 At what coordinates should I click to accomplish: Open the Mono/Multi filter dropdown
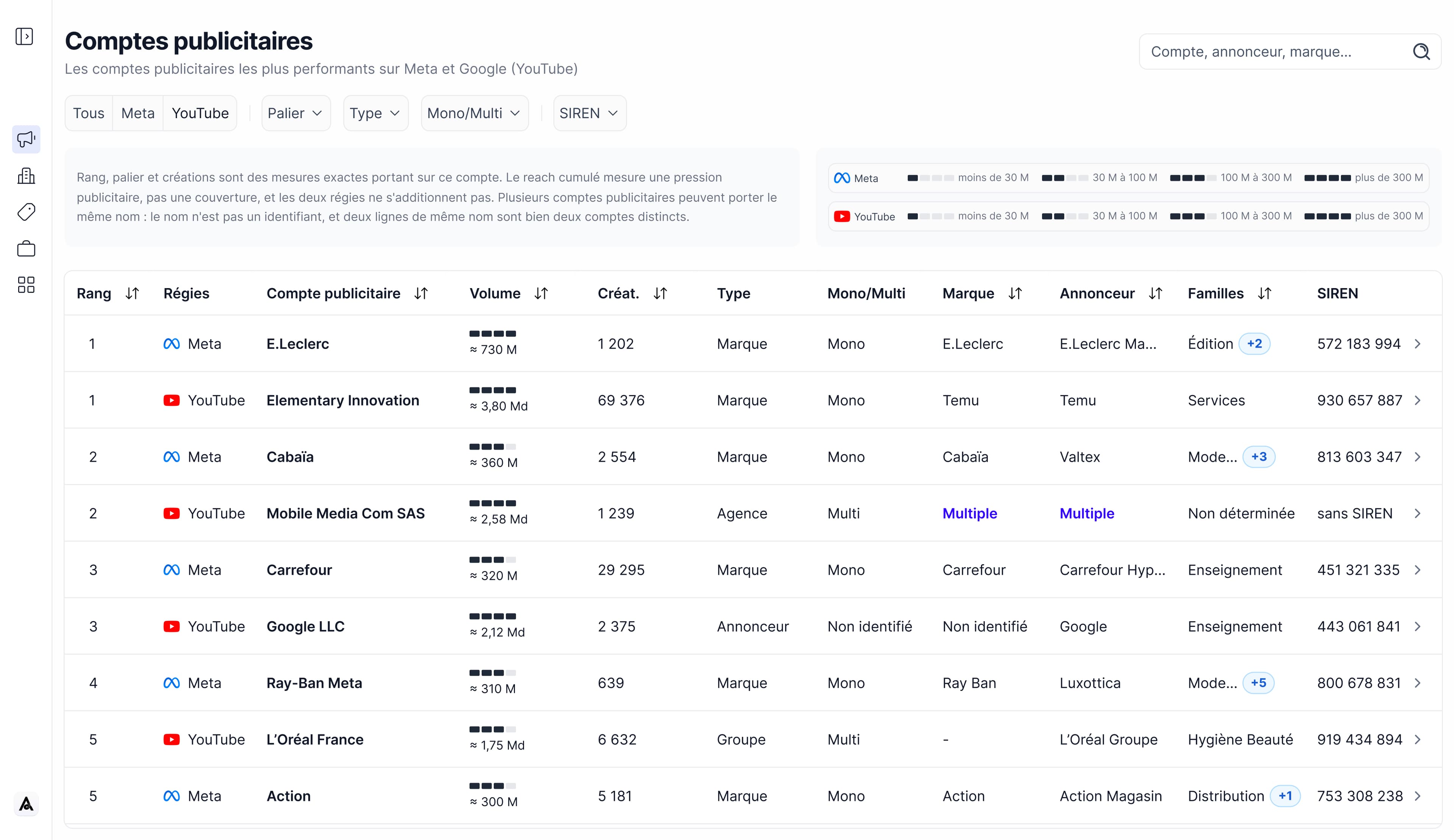475,113
